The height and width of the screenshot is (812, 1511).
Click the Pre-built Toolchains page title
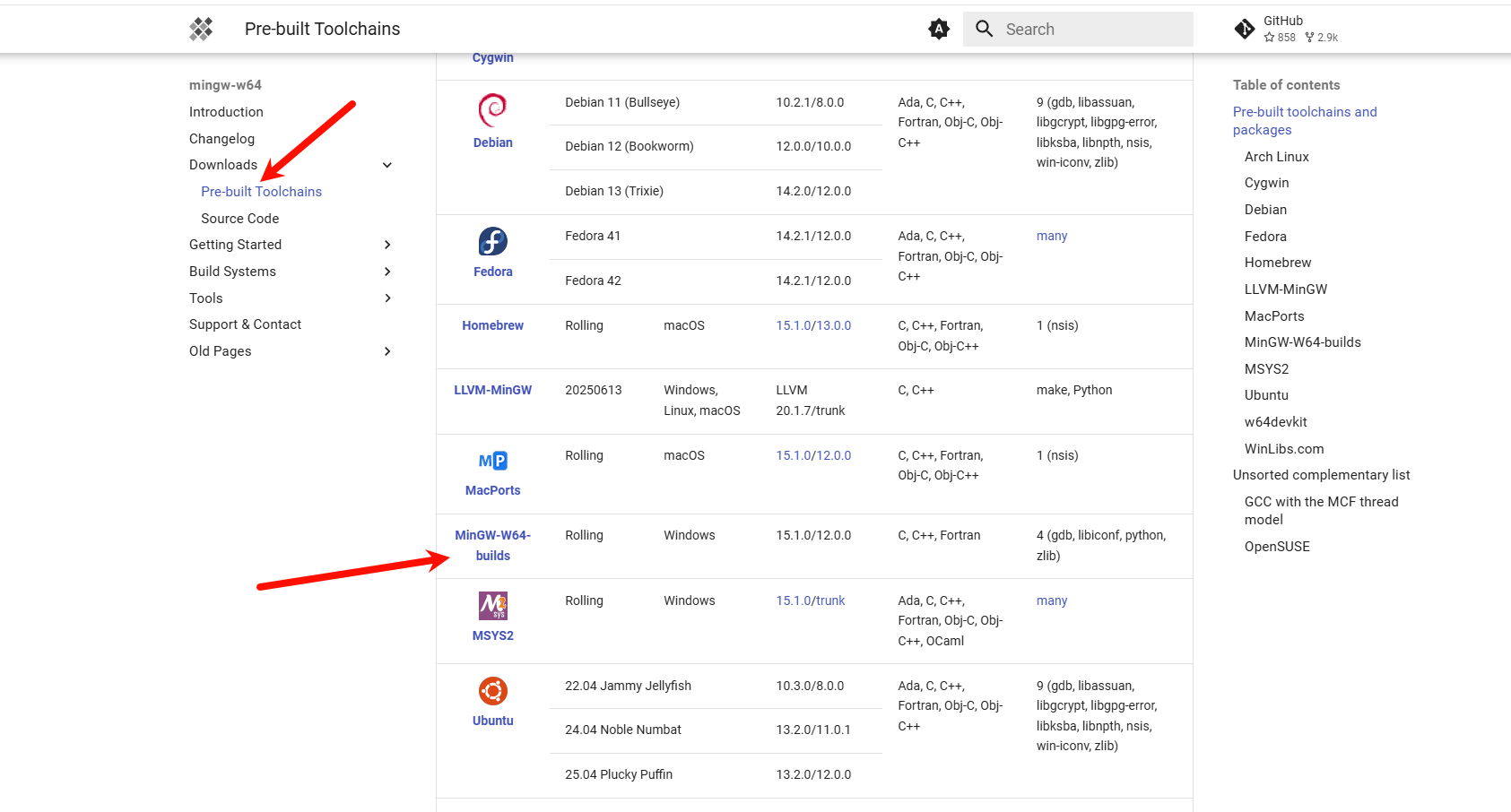click(x=323, y=29)
